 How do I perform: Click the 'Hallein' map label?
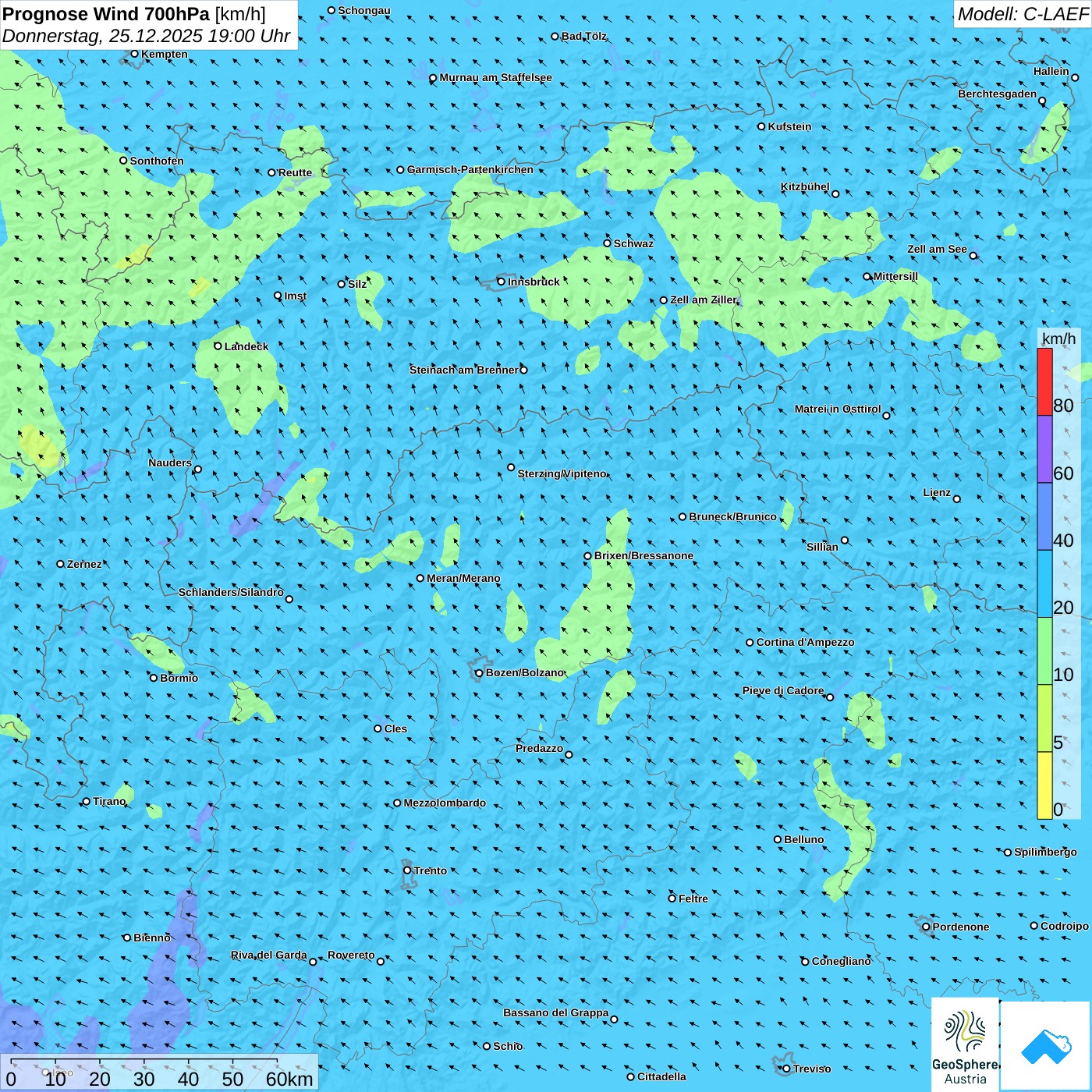[x=1051, y=71]
